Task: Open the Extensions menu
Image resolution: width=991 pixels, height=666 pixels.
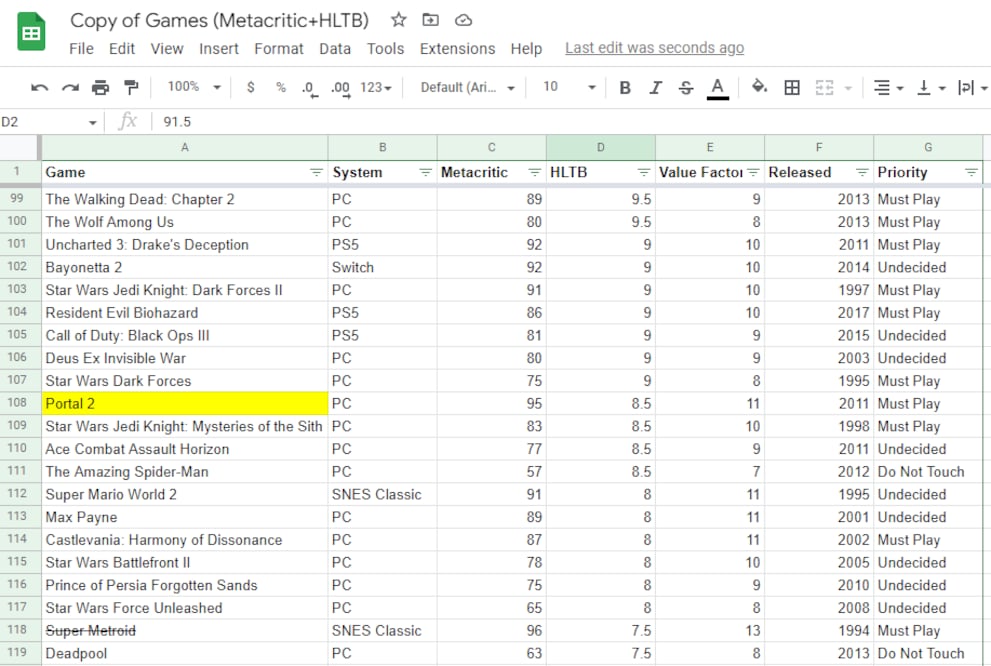Action: 458,49
